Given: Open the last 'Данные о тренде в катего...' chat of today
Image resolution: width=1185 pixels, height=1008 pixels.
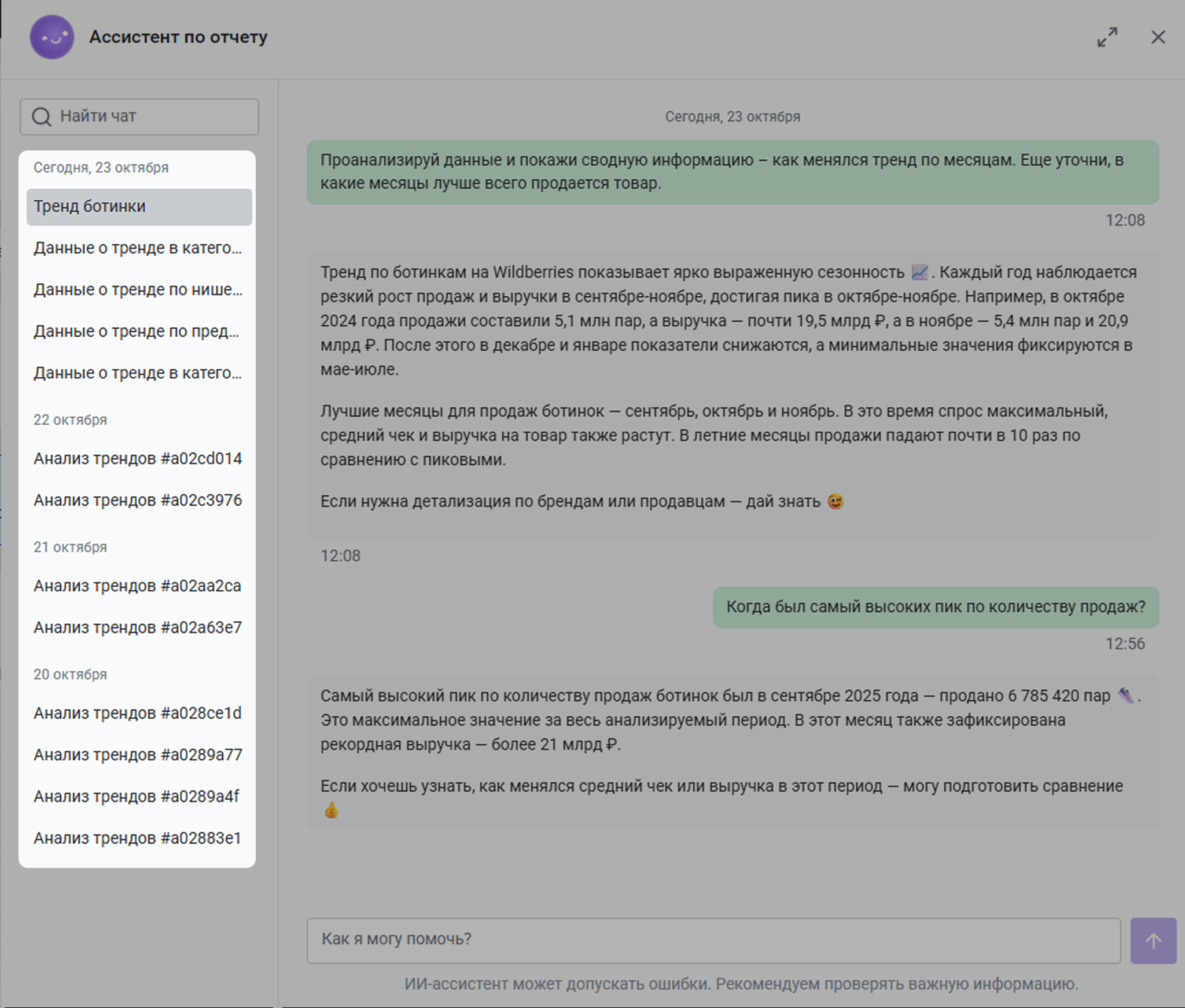Looking at the screenshot, I should point(138,373).
